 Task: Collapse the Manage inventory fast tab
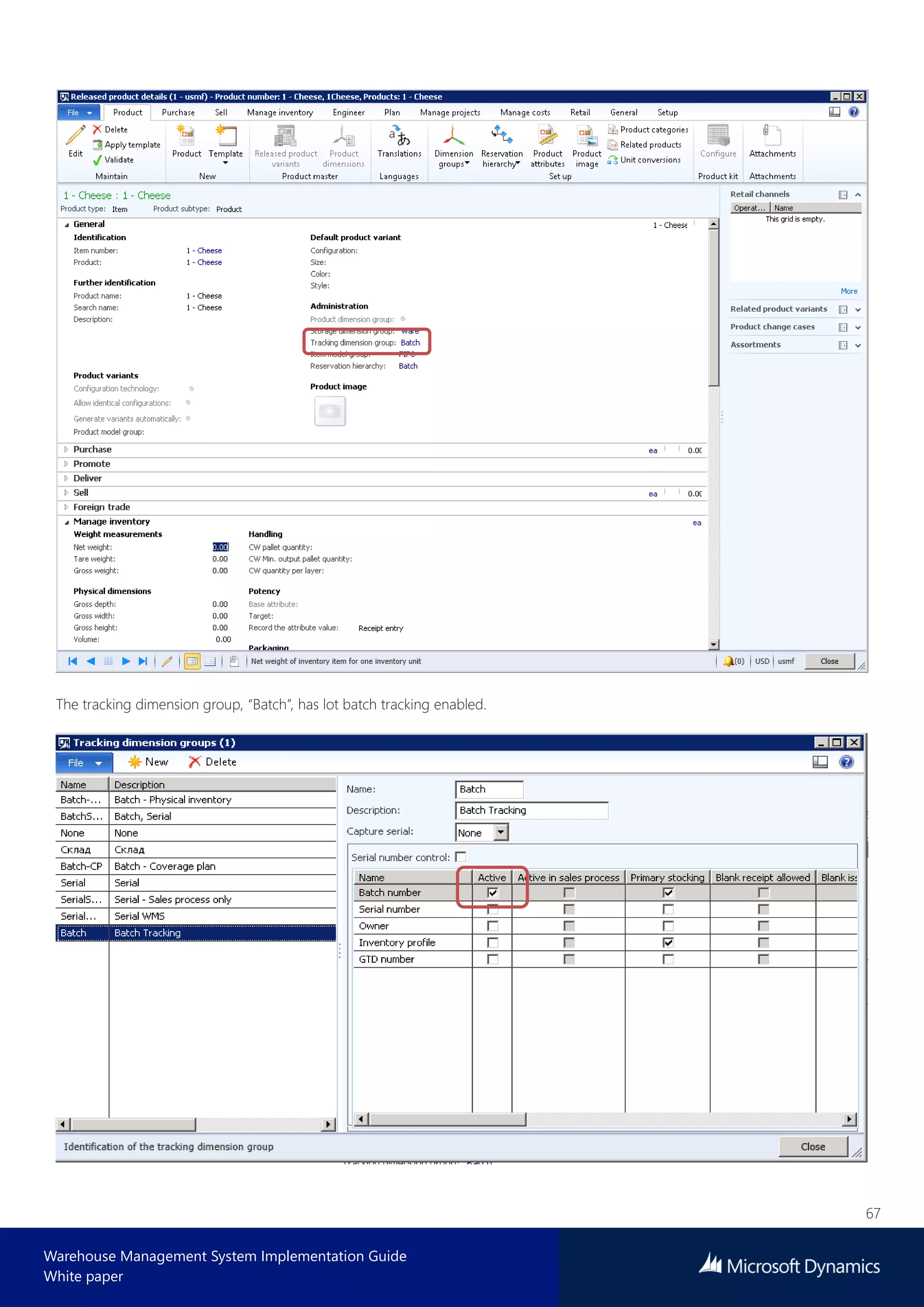(66, 521)
